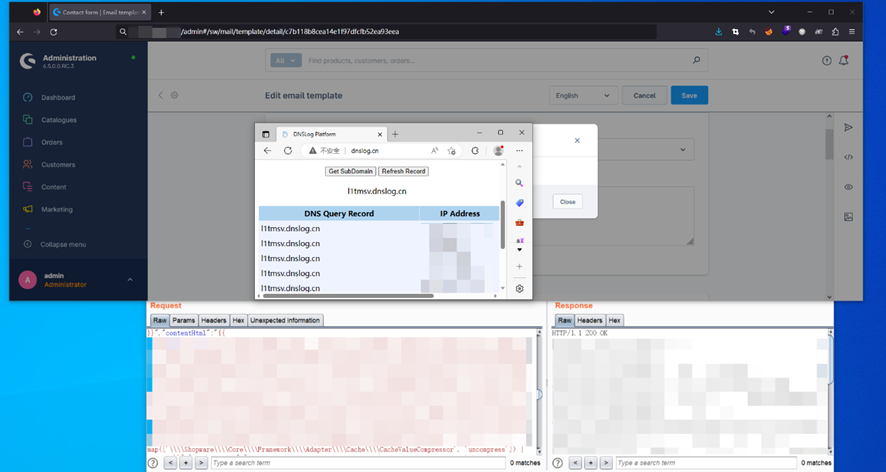Viewport: 886px width, 472px height.
Task: Click Refresh Record in DNSLog window
Action: click(x=403, y=171)
